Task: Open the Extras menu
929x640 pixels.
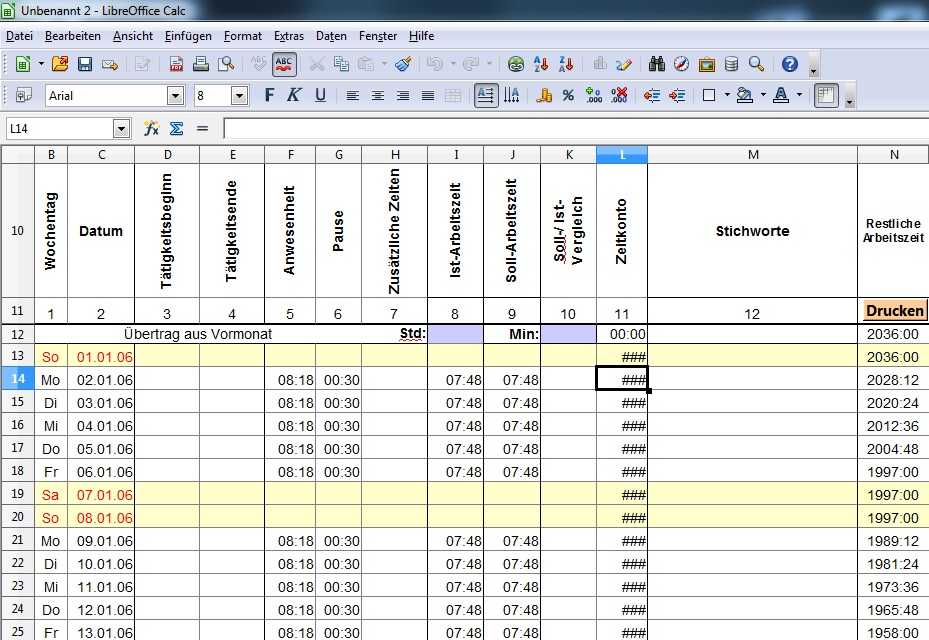Action: click(x=289, y=36)
